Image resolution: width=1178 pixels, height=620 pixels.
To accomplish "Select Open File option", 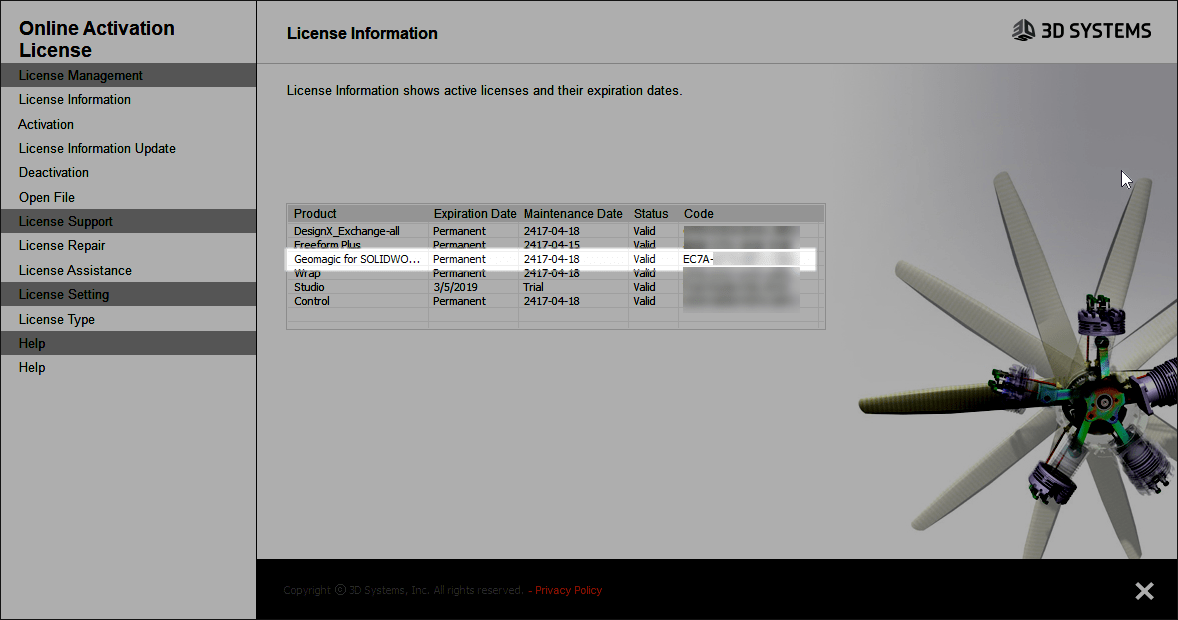I will [x=47, y=197].
